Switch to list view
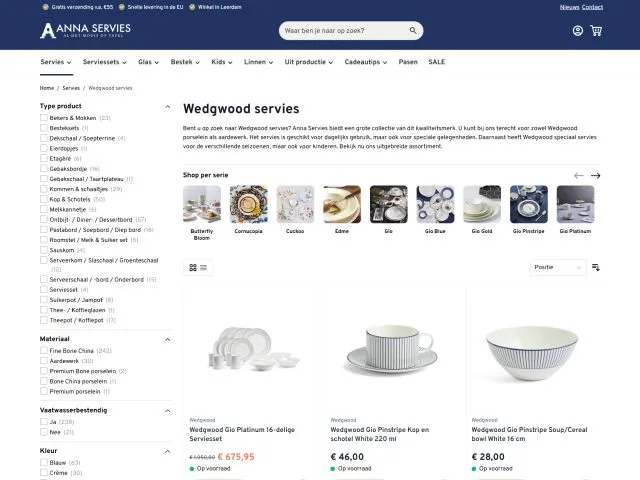Viewport: 640px width, 480px height. (x=204, y=267)
